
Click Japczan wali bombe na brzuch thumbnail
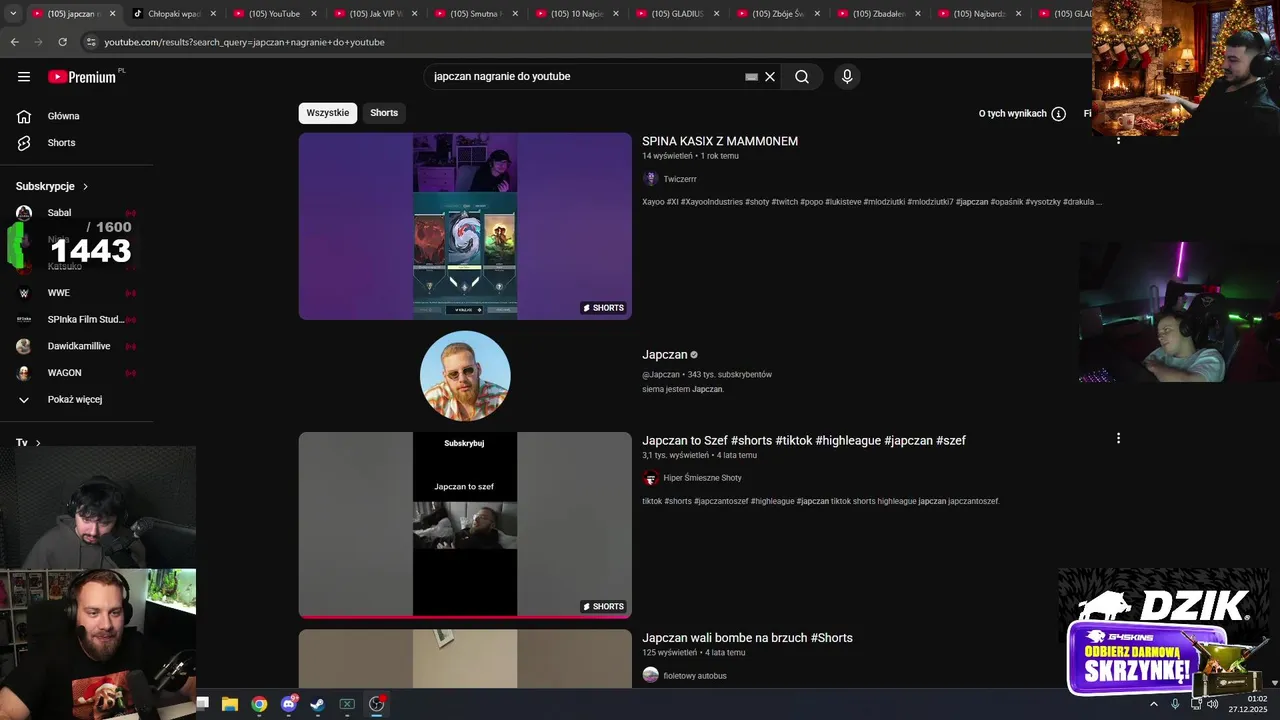coord(465,659)
